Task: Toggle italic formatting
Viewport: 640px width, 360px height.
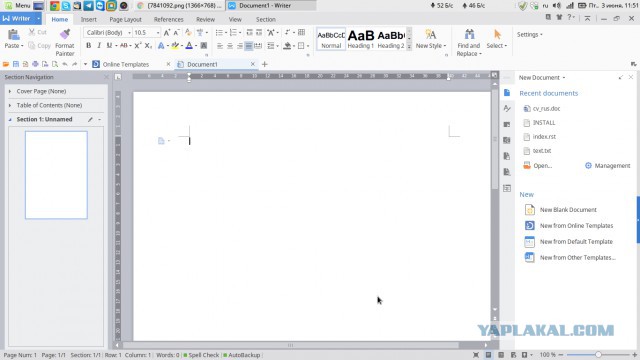Action: [99, 46]
